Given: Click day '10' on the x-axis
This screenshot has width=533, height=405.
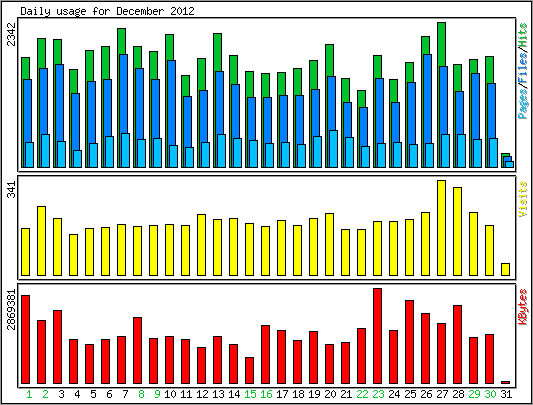Looking at the screenshot, I should tap(170, 394).
